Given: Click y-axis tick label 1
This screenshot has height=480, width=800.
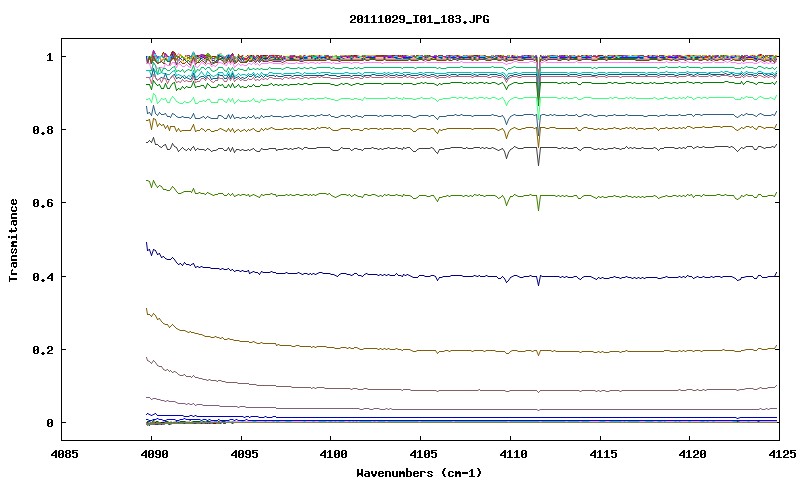Looking at the screenshot, I should point(49,57).
